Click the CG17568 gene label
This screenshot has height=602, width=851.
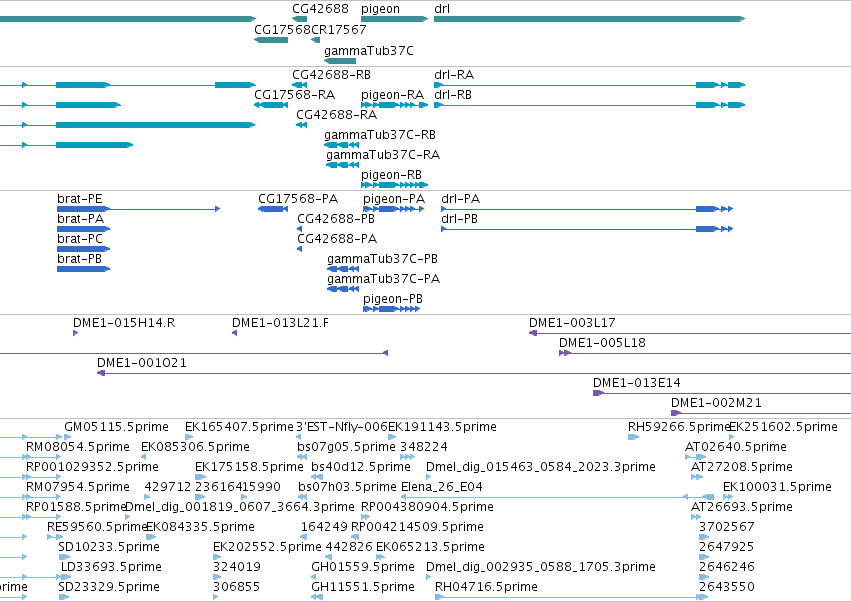click(282, 29)
